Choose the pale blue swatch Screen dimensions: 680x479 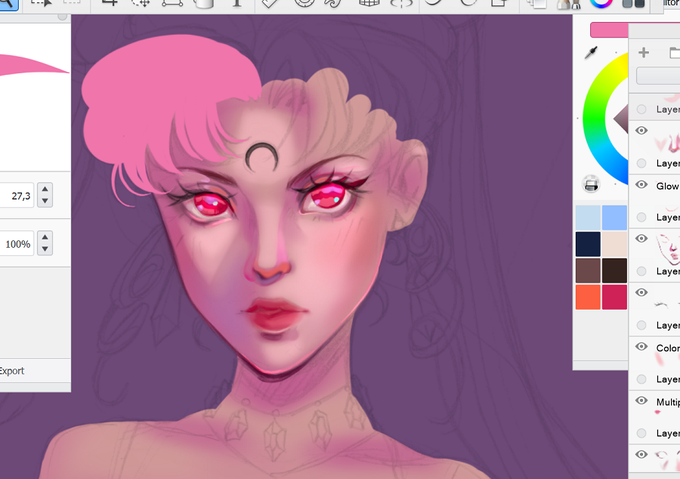tap(588, 218)
